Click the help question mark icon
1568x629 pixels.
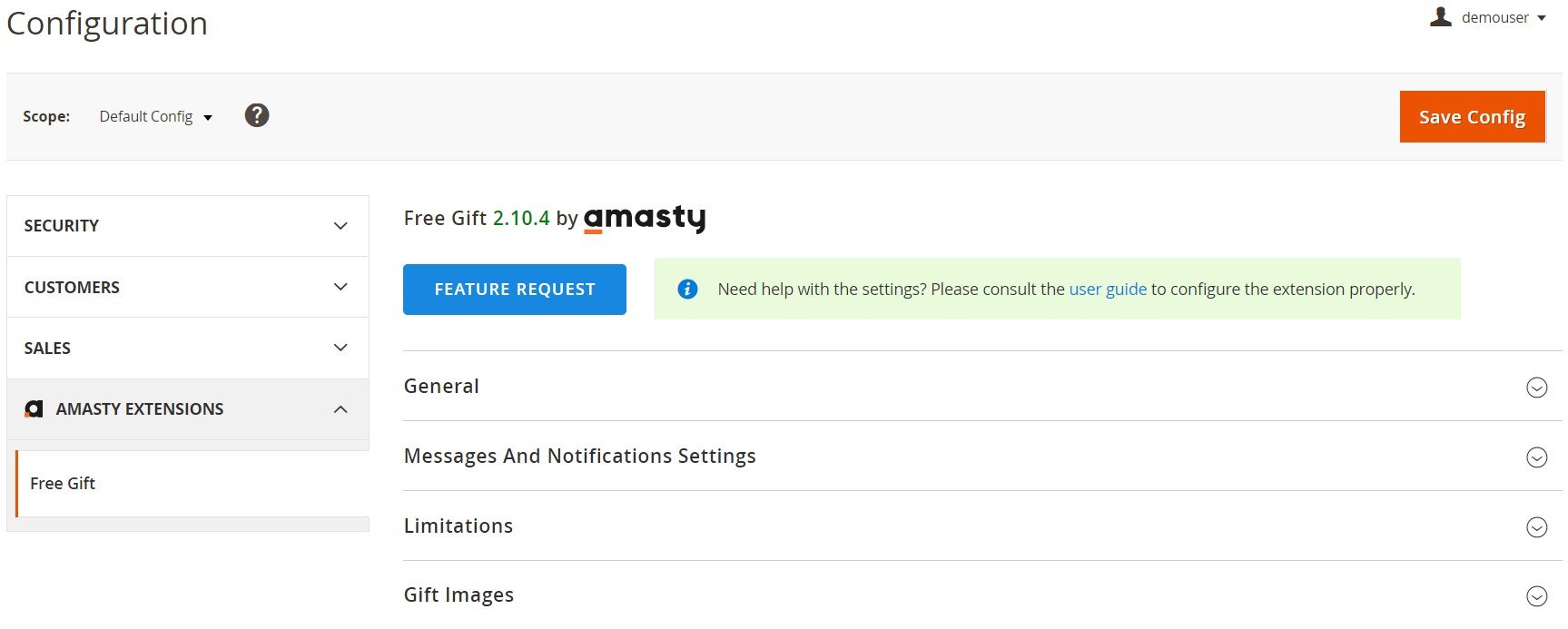click(257, 115)
